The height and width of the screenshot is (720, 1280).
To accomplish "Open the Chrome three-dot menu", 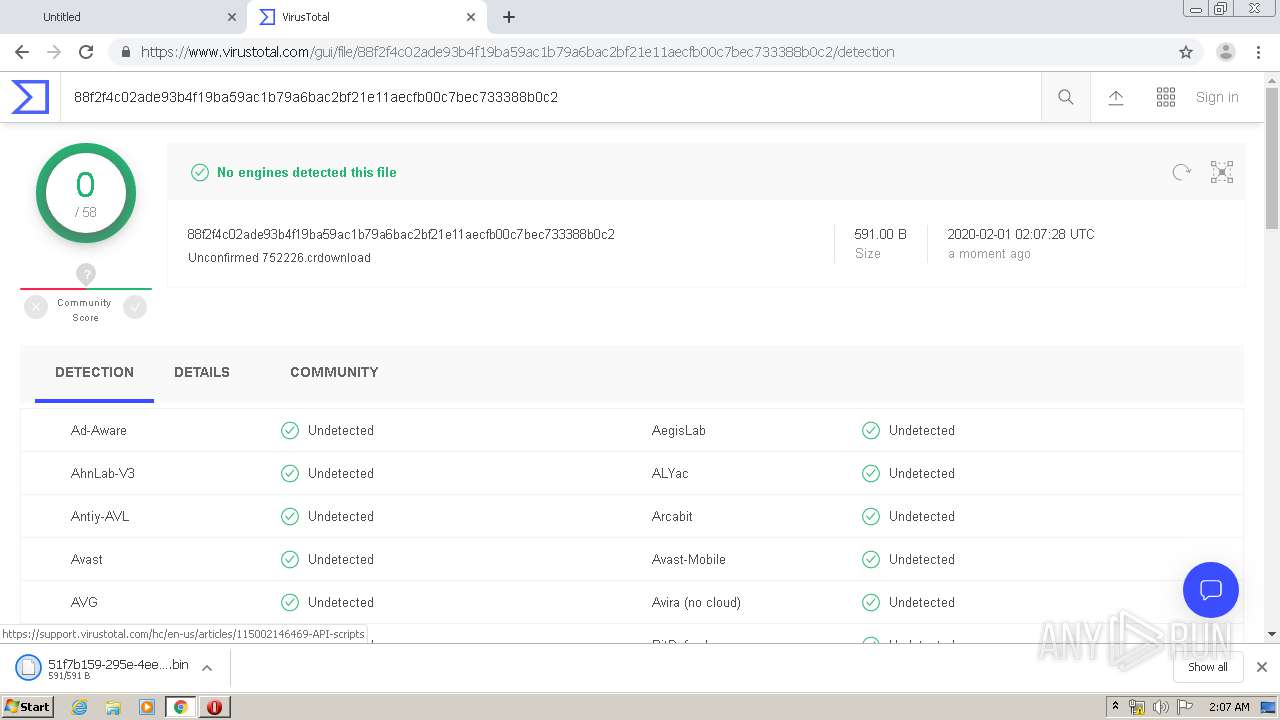I will pos(1258,52).
